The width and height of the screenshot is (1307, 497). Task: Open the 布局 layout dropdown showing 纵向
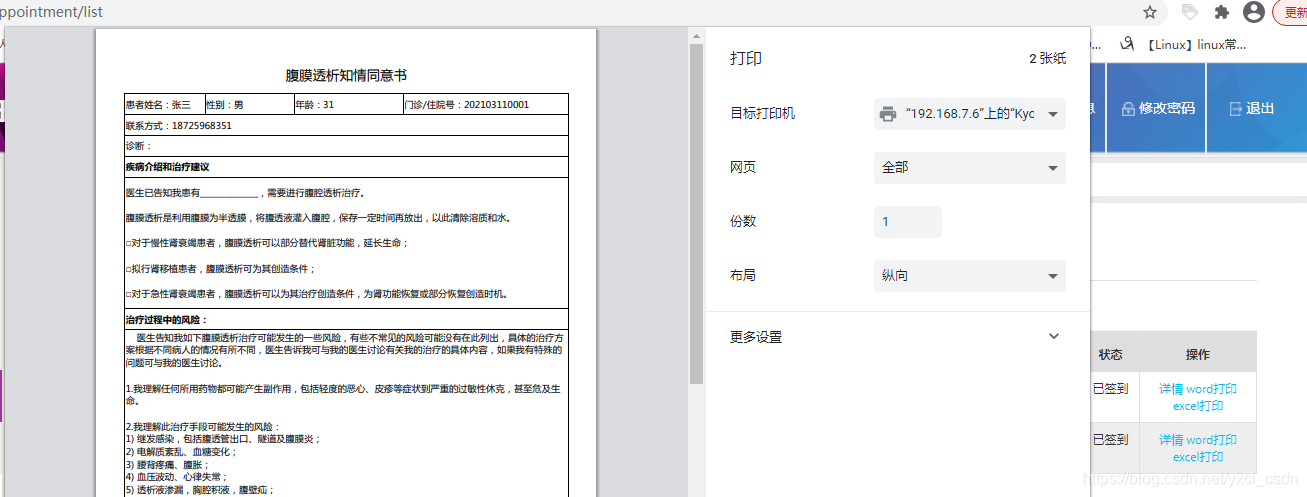coord(970,276)
